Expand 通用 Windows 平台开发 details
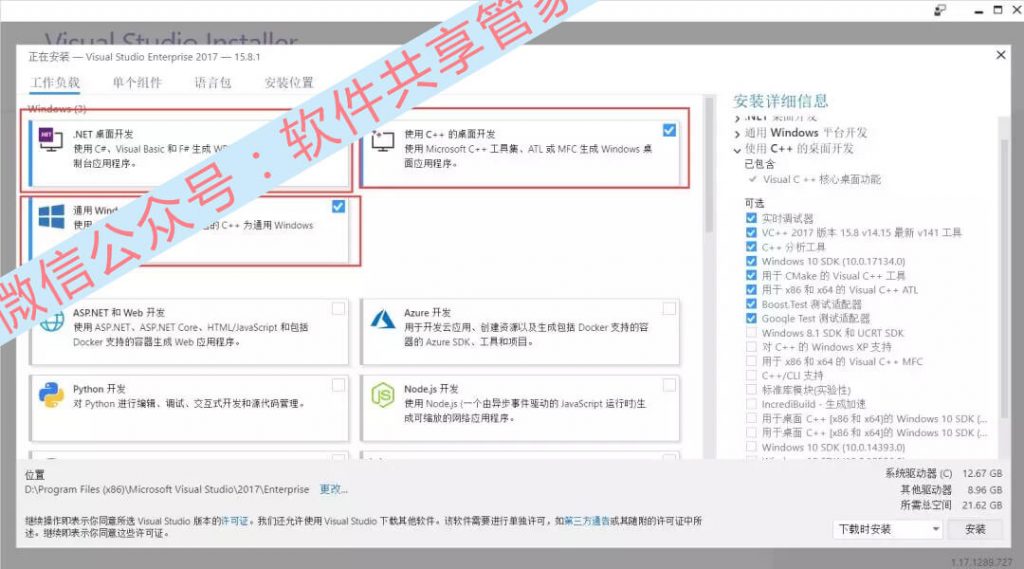1024x569 pixels. [x=737, y=134]
